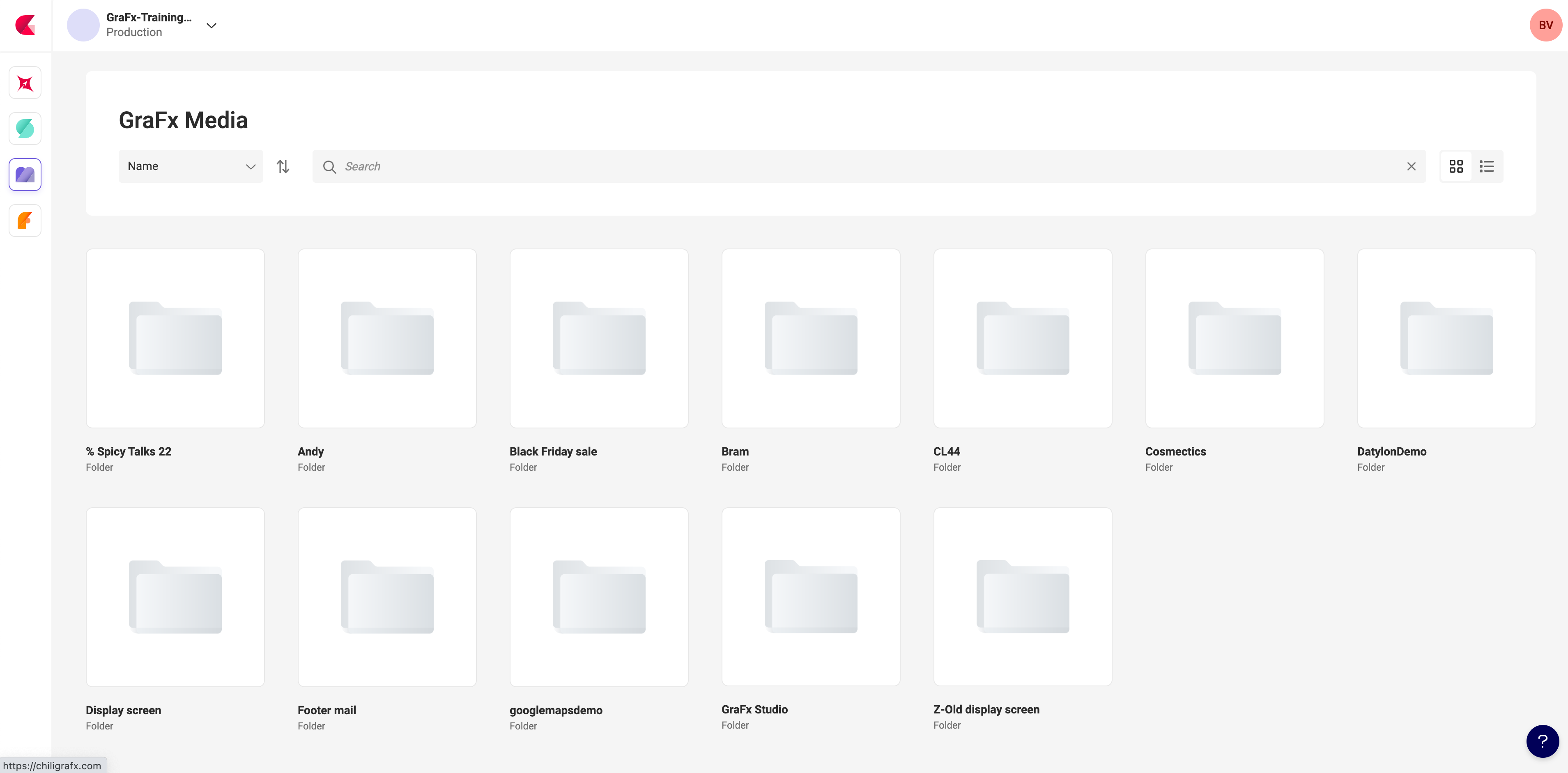The width and height of the screenshot is (1568, 773).
Task: Open the BV user profile menu
Action: [1545, 25]
